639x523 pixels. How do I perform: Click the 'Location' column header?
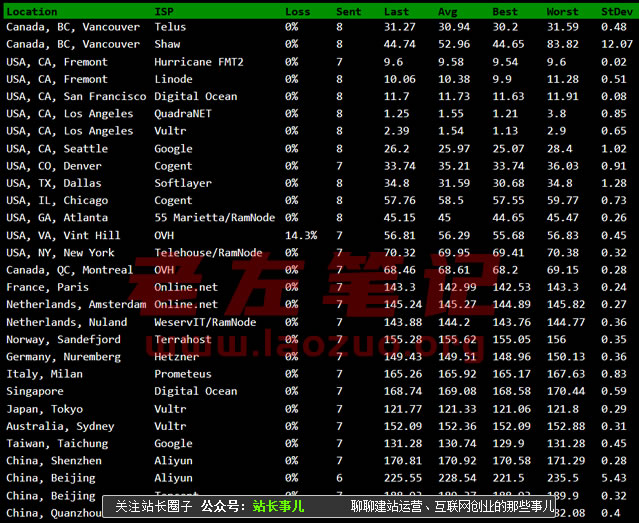tap(32, 12)
